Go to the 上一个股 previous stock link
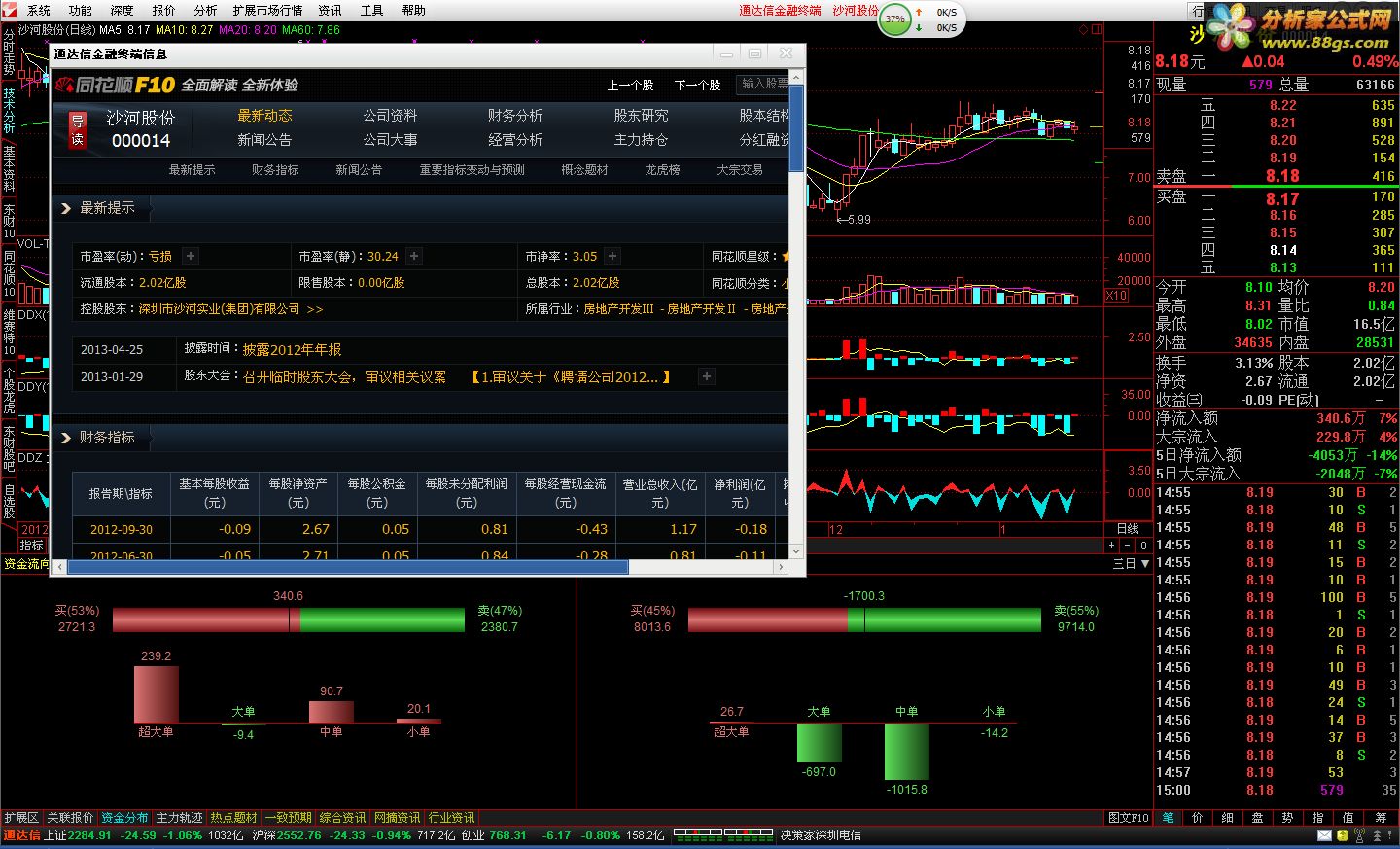Screen dimensions: 1400x849 click(630, 86)
